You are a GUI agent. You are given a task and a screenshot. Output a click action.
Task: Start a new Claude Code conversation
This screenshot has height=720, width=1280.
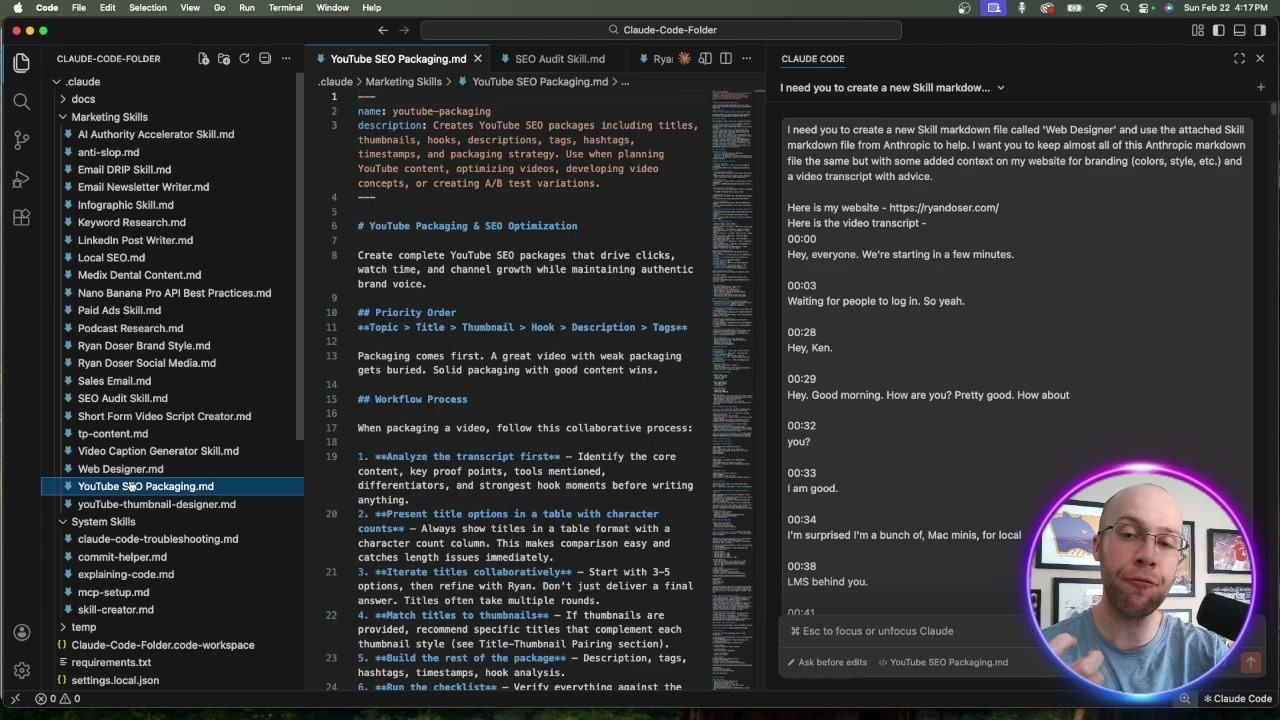(1260, 88)
